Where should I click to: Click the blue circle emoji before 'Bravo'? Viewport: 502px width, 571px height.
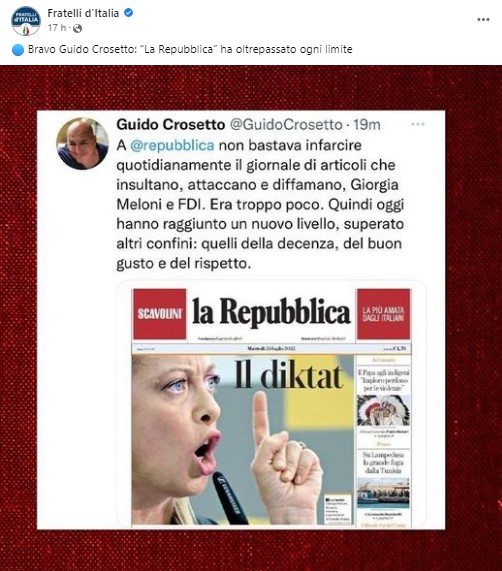(x=18, y=50)
